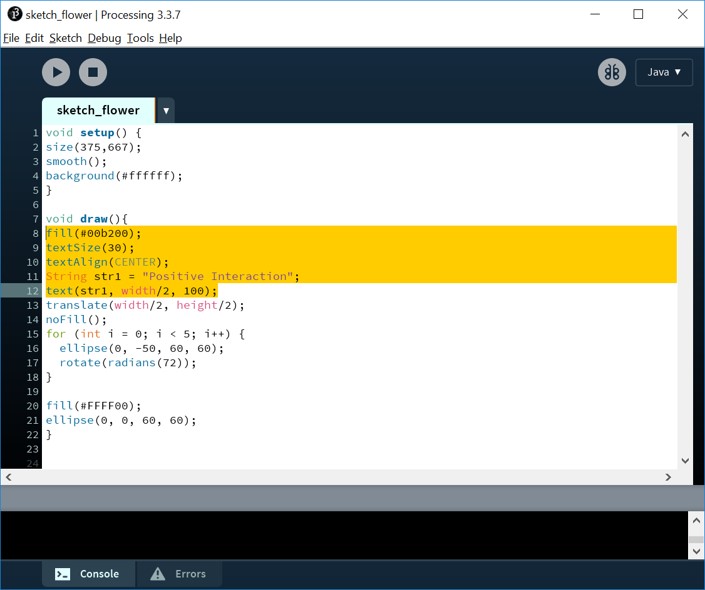Click ellipse(0, 0, 60, 60); line
The width and height of the screenshot is (705, 590).
point(121,420)
